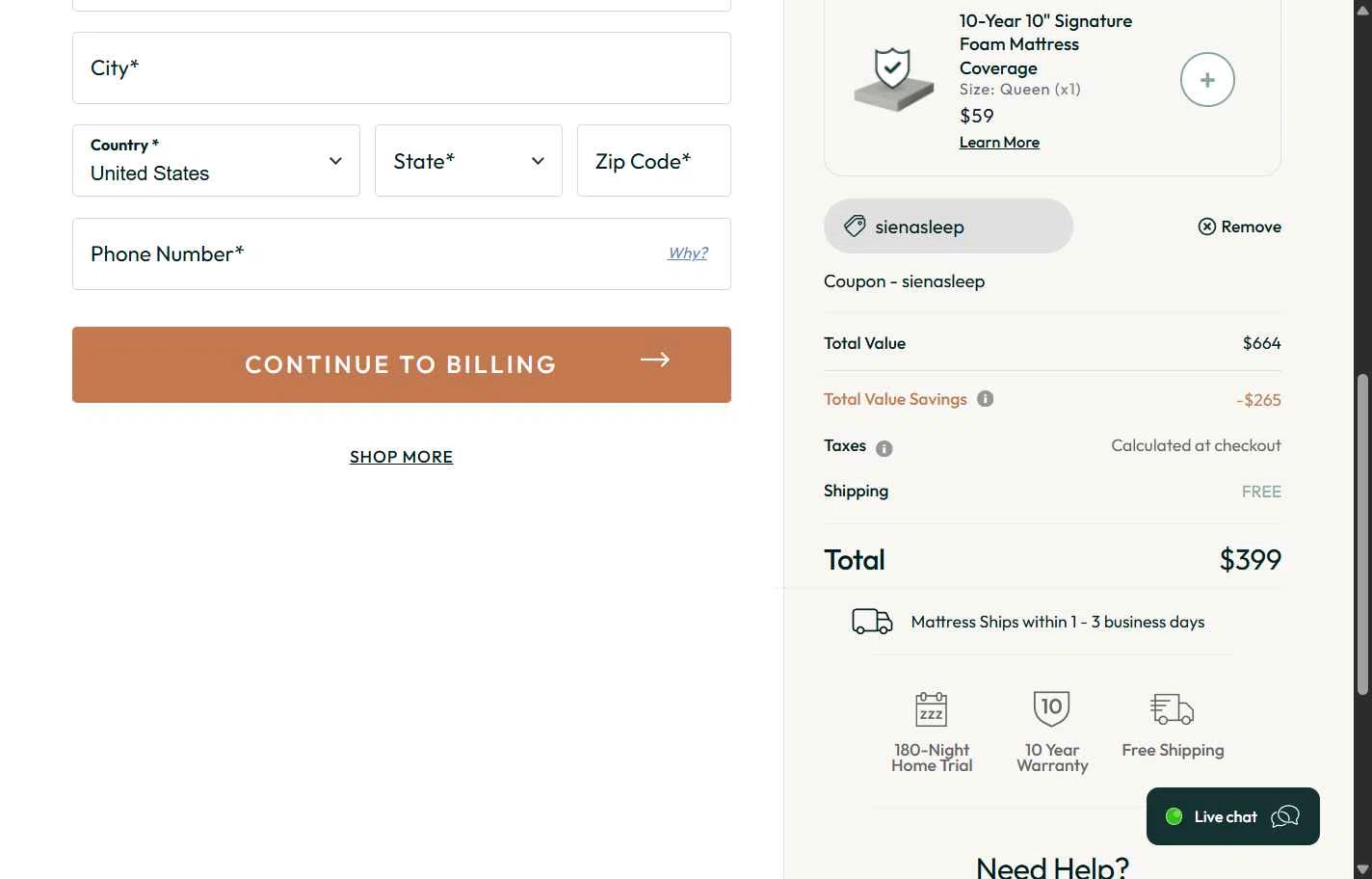
Task: Click the Why? phone number link
Action: tap(688, 253)
